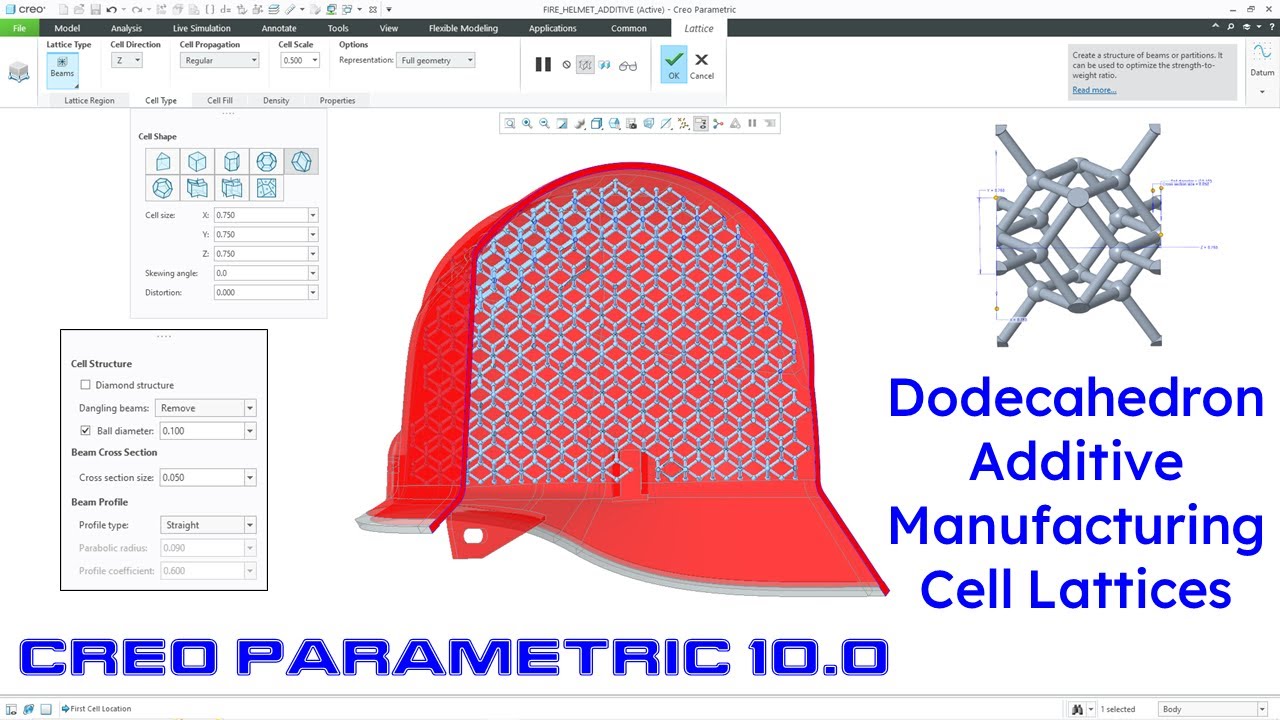The width and height of the screenshot is (1280, 720).
Task: Expand the Skewing angle dropdown arrow
Action: (313, 273)
